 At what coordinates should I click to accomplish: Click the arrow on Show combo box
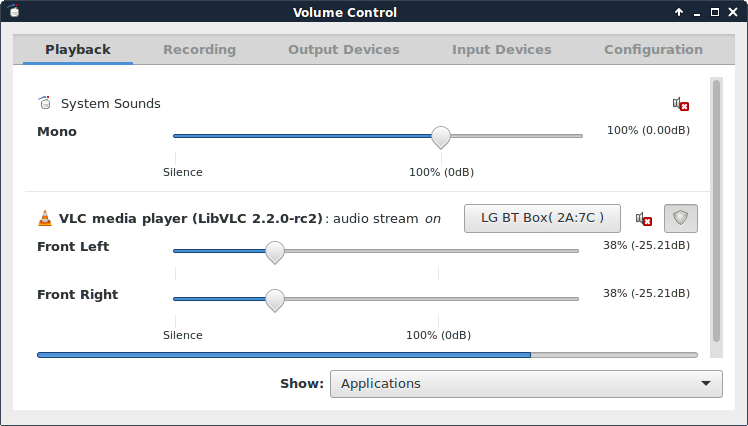pyautogui.click(x=707, y=383)
